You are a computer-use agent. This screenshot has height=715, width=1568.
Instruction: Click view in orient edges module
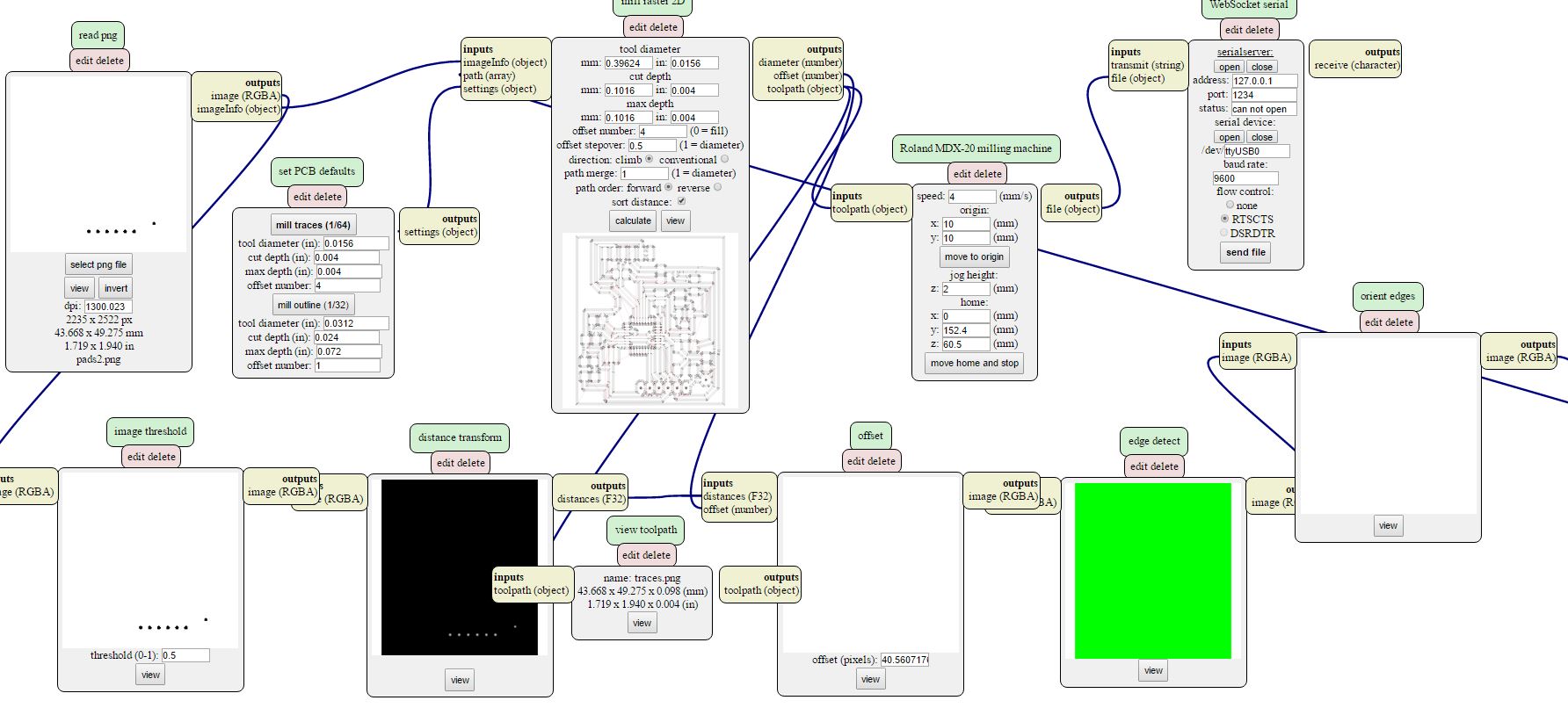click(1388, 525)
